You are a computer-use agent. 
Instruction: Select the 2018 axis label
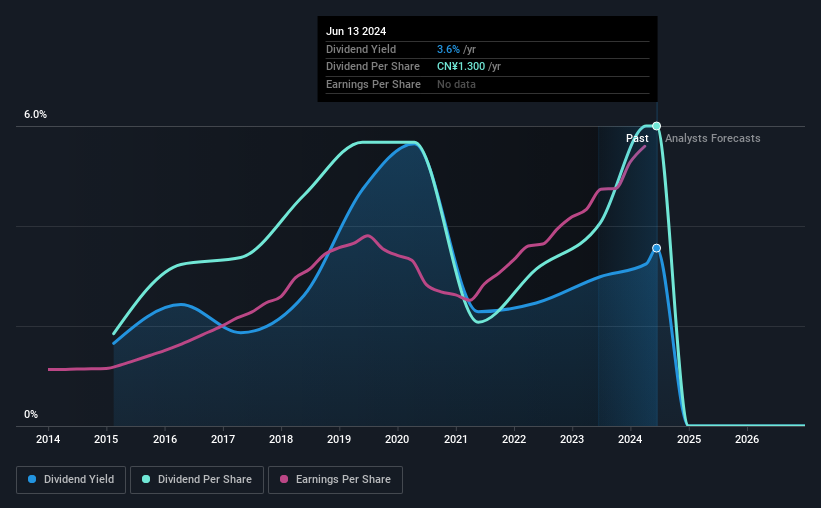(x=281, y=439)
